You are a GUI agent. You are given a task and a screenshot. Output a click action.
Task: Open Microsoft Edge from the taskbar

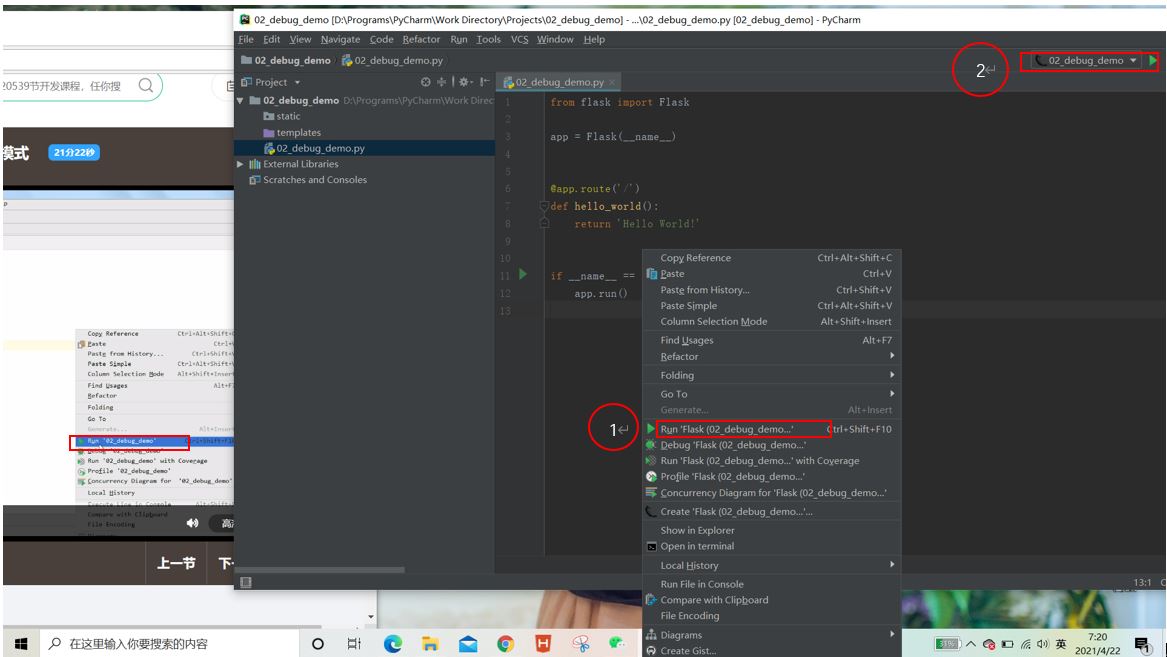pyautogui.click(x=392, y=644)
